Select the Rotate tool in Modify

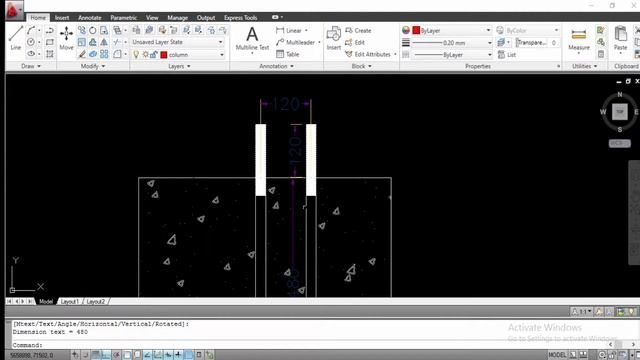click(93, 30)
